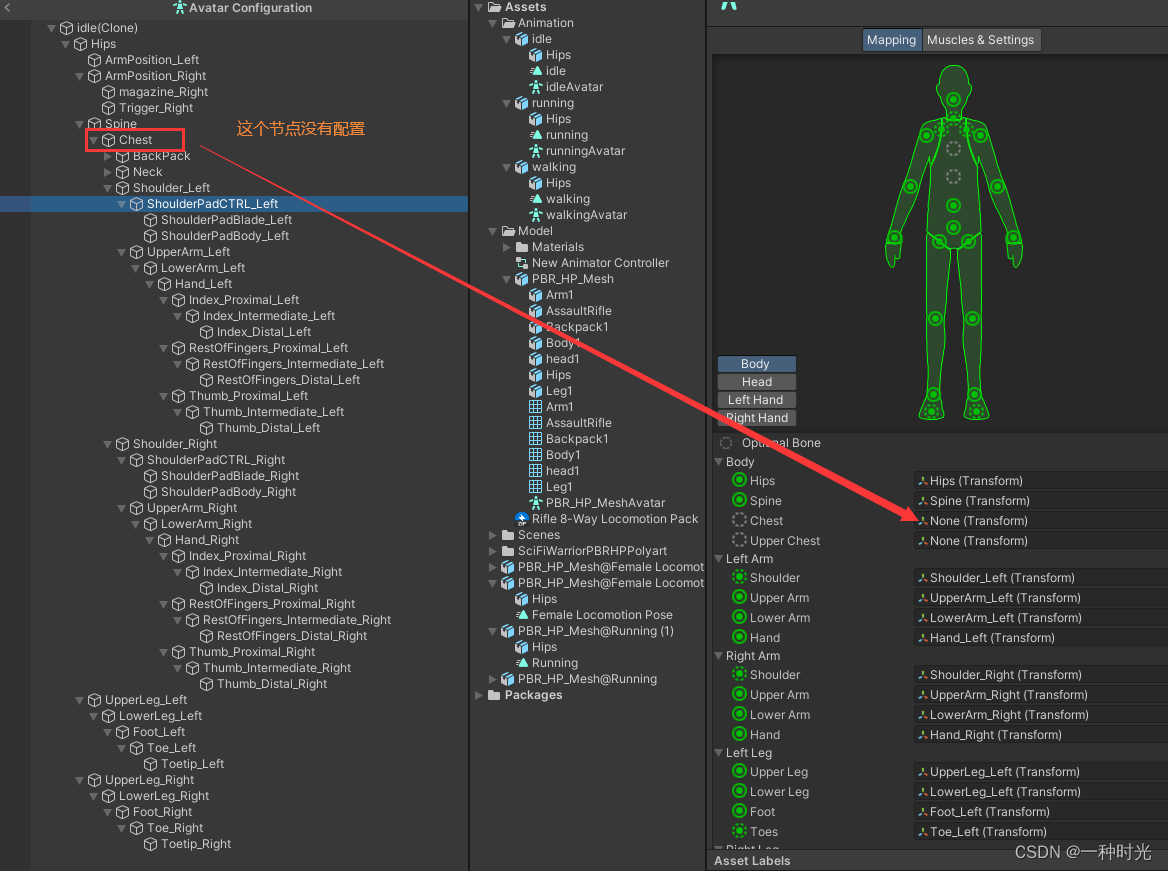Image resolution: width=1168 pixels, height=871 pixels.
Task: Collapse the Left Arm mapping section
Action: (717, 558)
